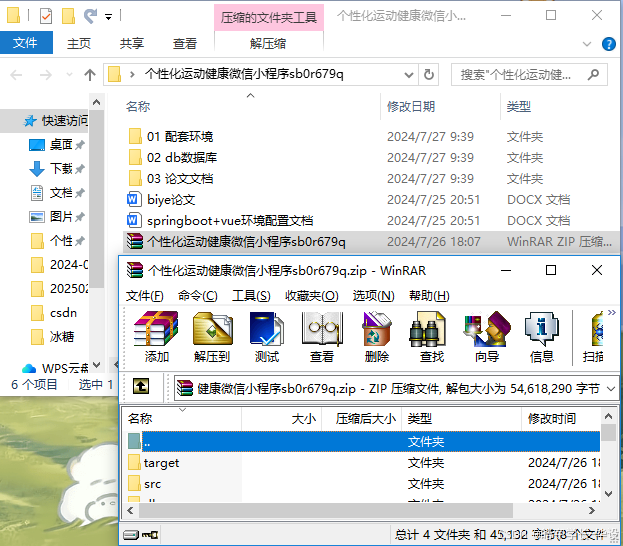Click the Explorer help question mark icon
Screen dimensions: 623x546
point(609,44)
